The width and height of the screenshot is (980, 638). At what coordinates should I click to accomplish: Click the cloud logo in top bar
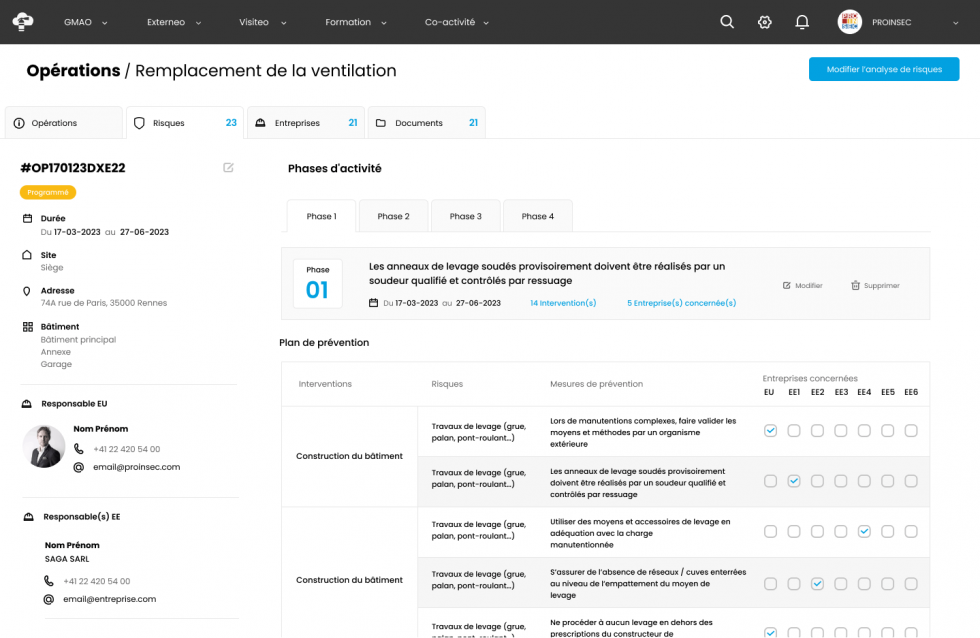click(x=22, y=22)
